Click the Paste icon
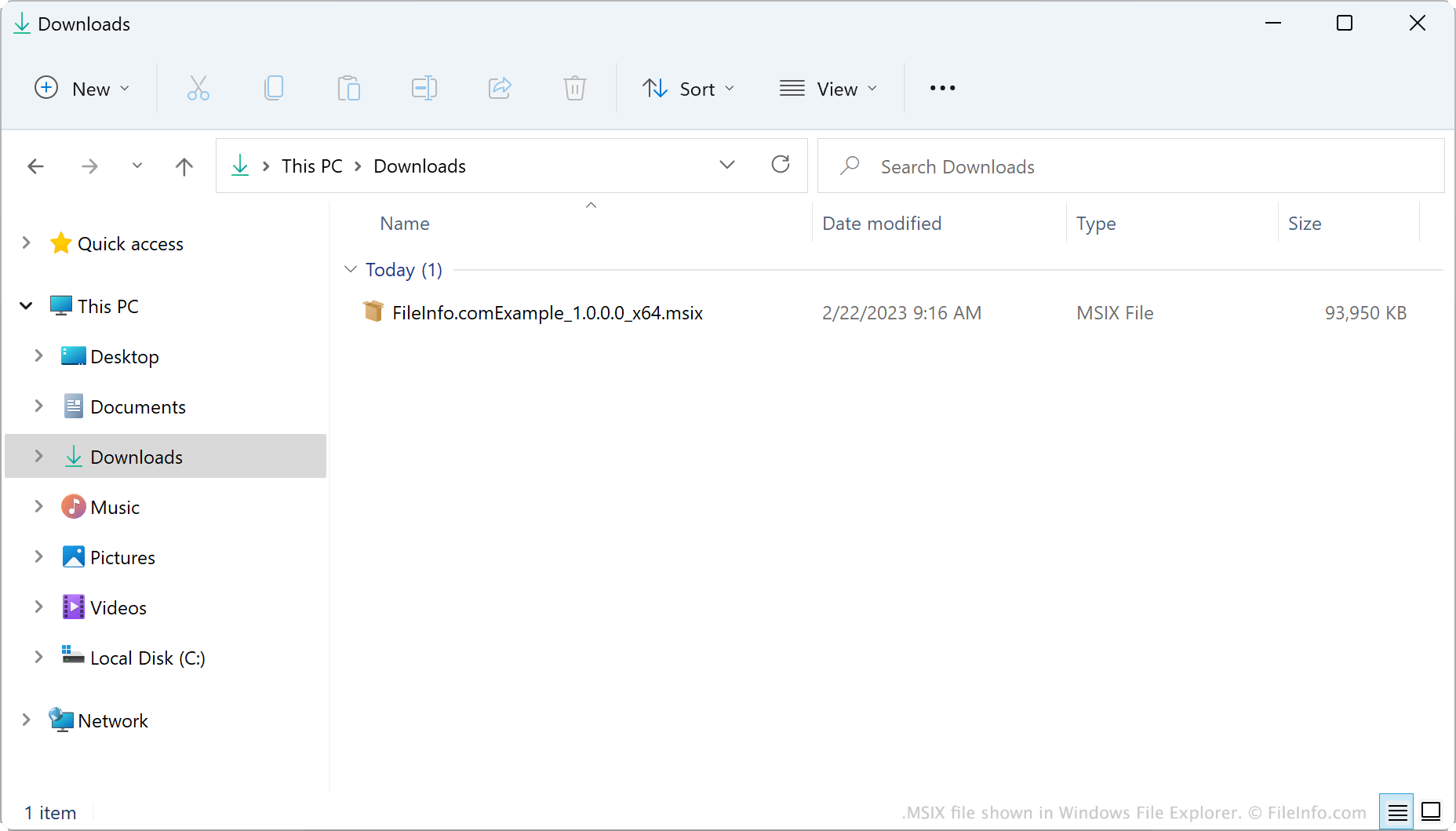The width and height of the screenshot is (1456, 831). [348, 88]
